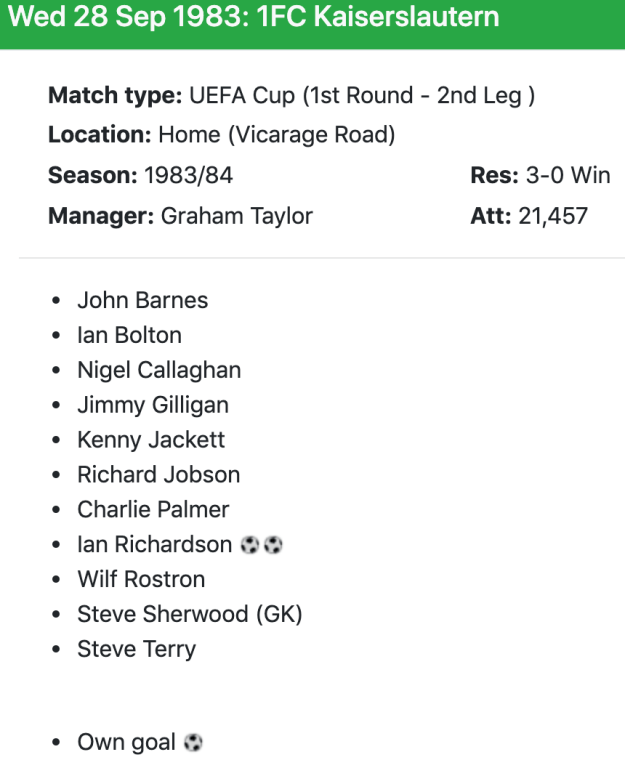Click the football icon beside Own goal

coord(193,742)
